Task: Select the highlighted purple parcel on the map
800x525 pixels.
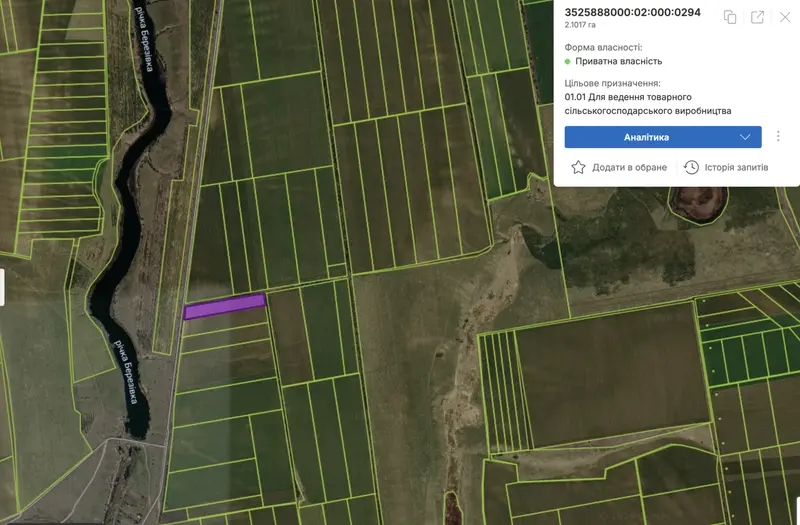Action: pyautogui.click(x=225, y=306)
